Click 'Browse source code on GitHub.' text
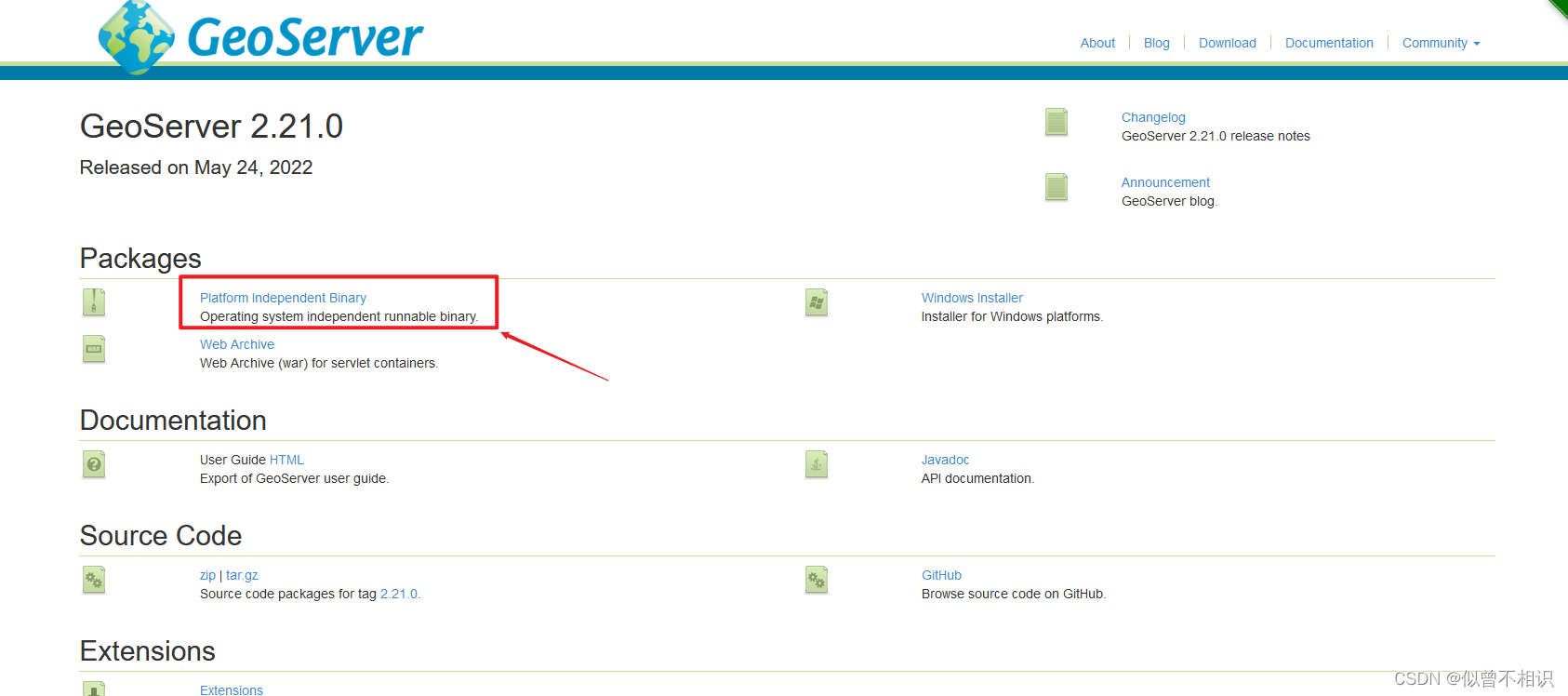Image resolution: width=1568 pixels, height=696 pixels. coord(1014,594)
